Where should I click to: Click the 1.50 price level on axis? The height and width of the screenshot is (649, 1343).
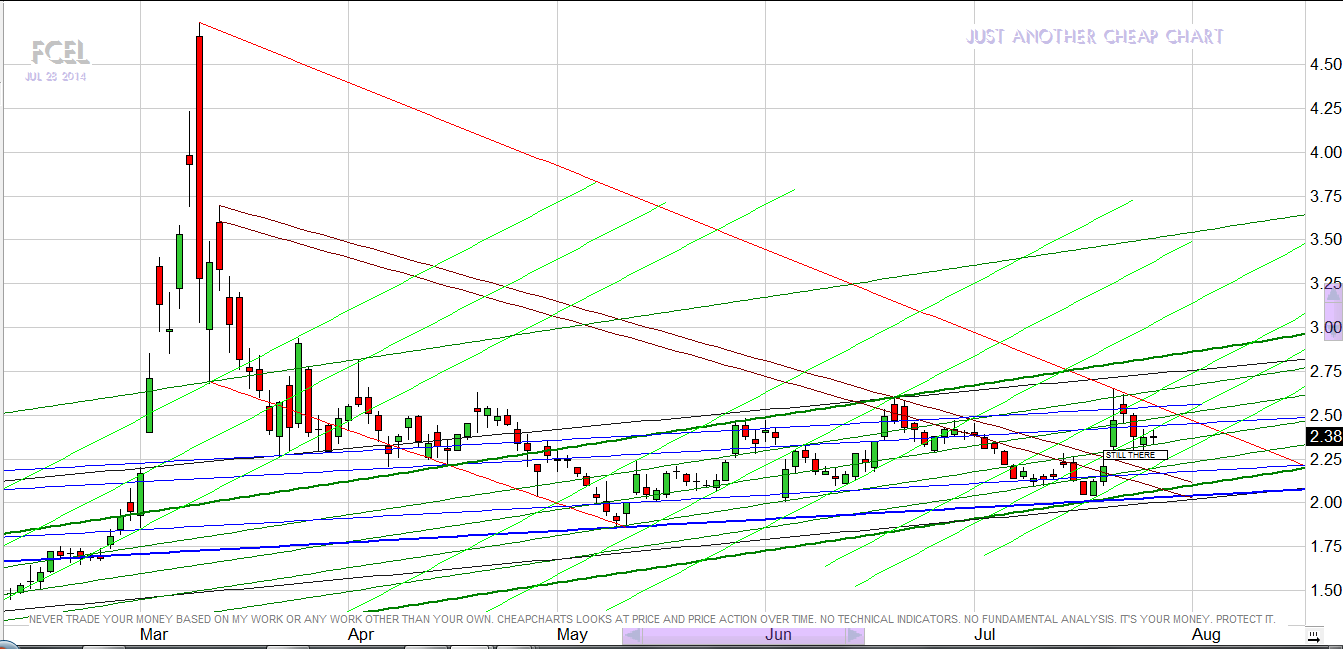[x=1325, y=590]
